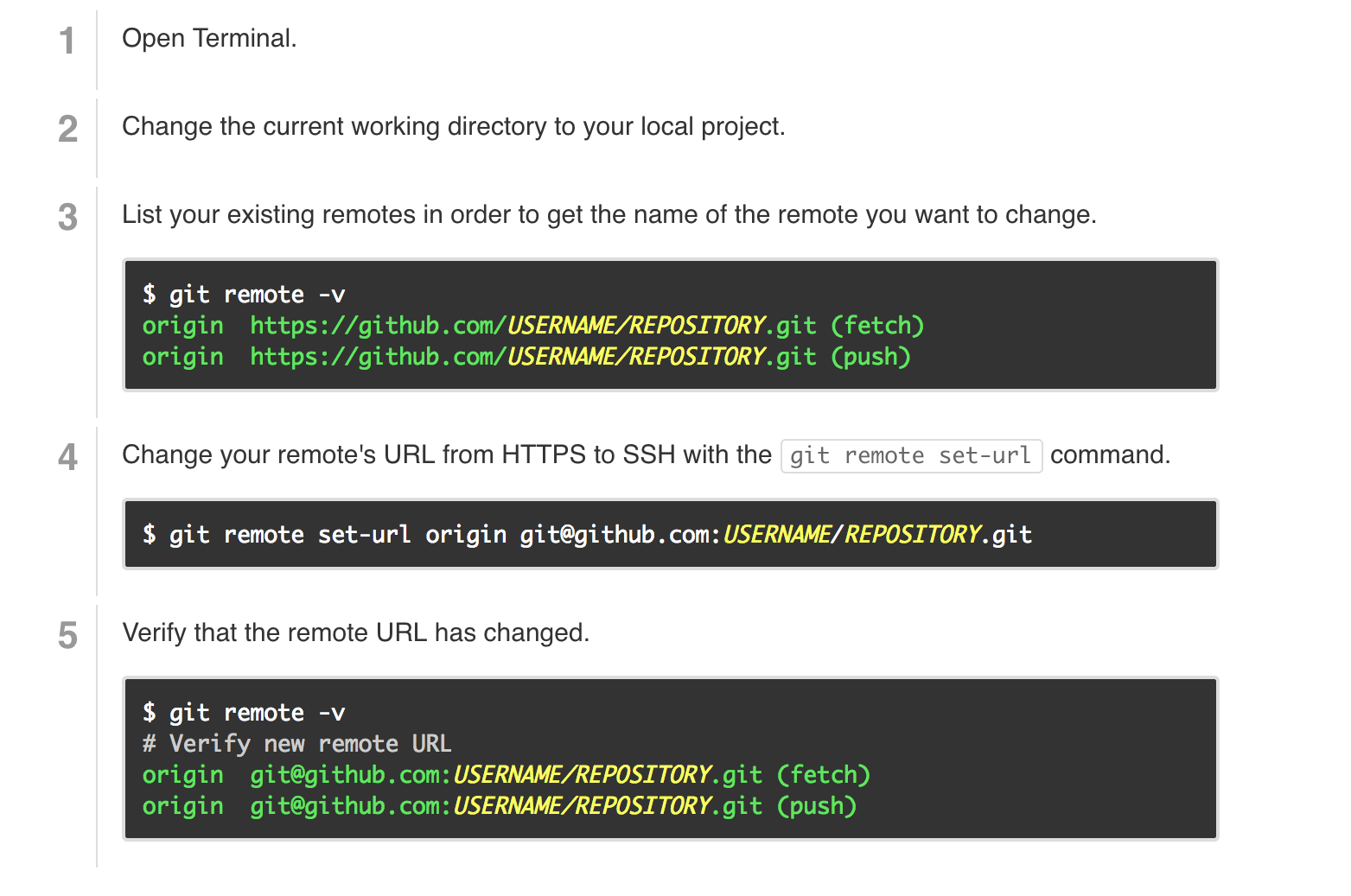Click the "git remote set-url origin" command line
This screenshot has height=896, width=1351.
tap(587, 535)
